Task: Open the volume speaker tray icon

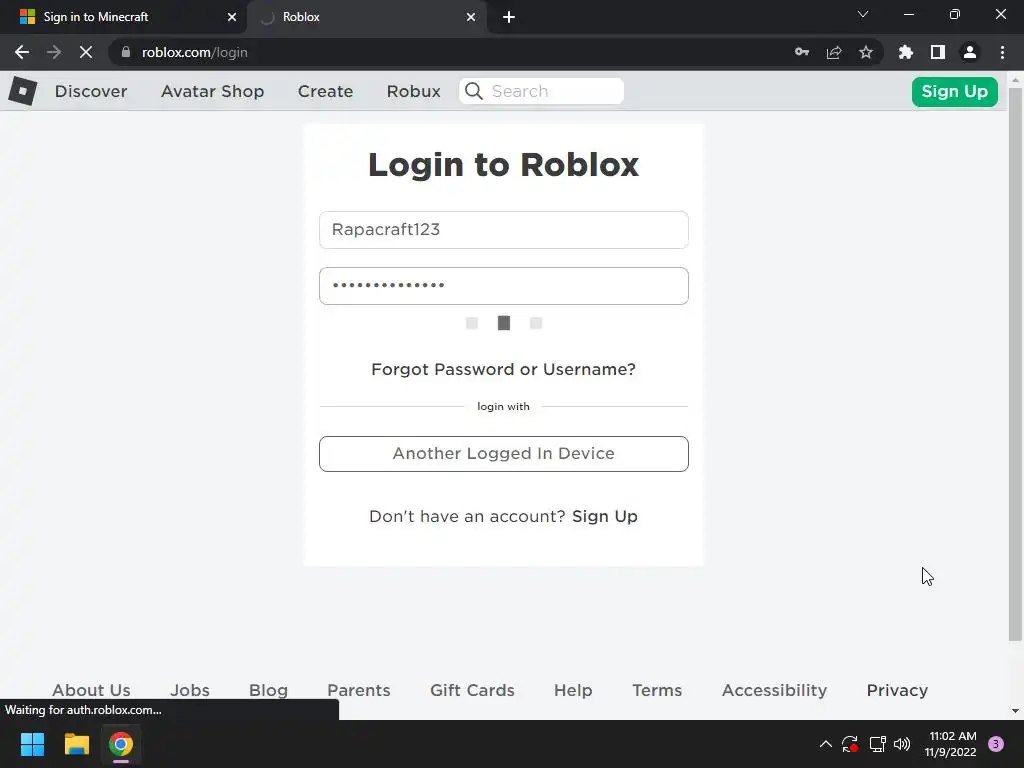Action: coord(902,744)
